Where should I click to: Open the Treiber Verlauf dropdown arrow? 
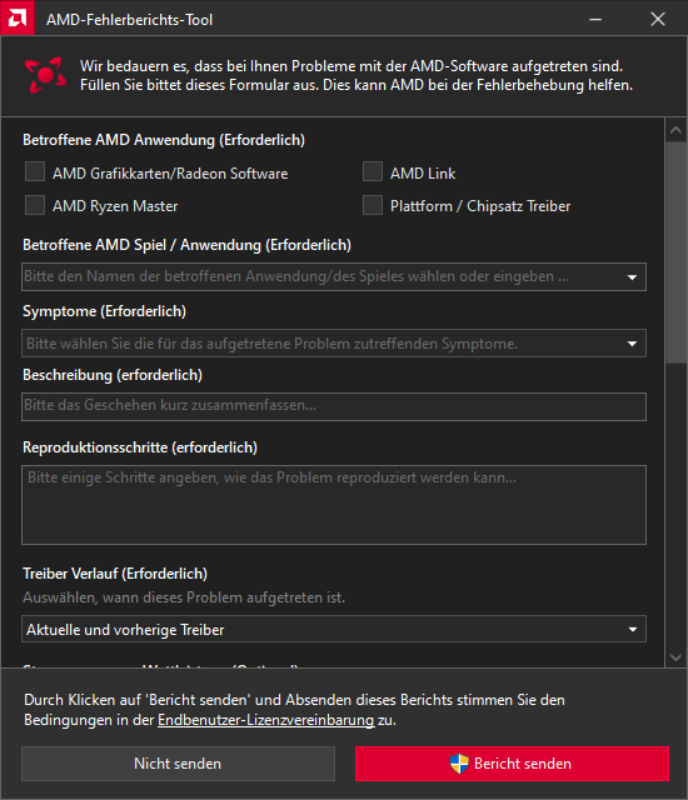pyautogui.click(x=632, y=629)
